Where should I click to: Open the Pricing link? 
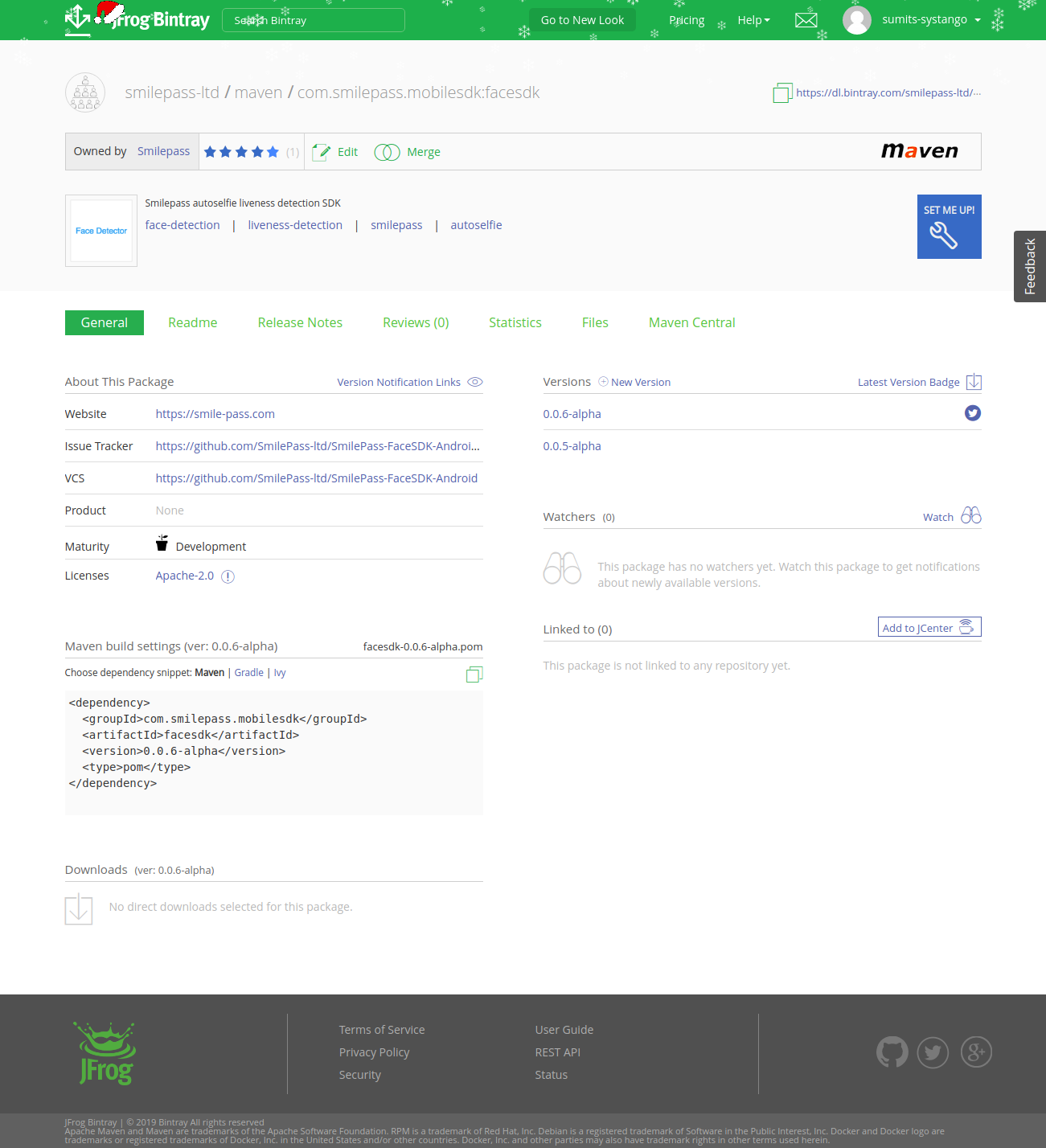(x=687, y=20)
